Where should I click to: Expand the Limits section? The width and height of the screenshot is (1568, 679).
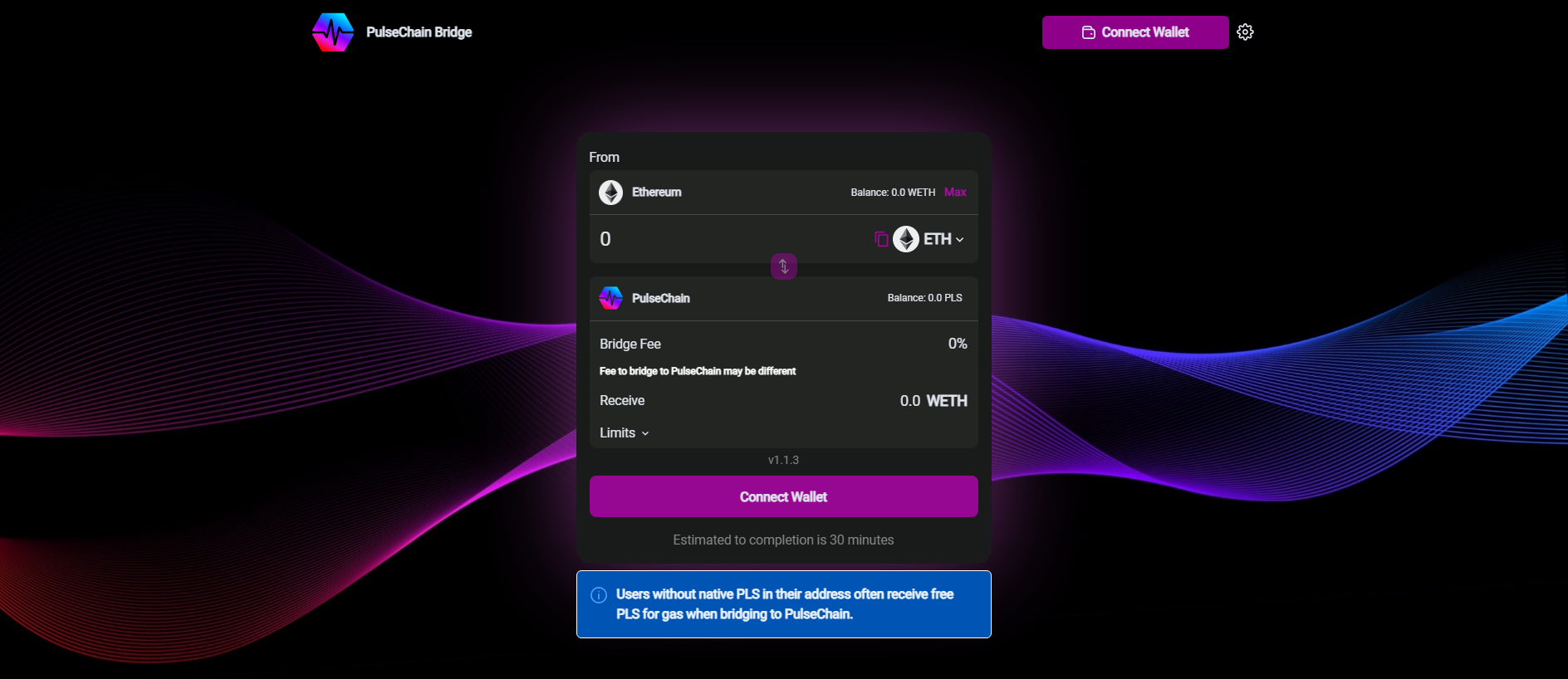625,433
